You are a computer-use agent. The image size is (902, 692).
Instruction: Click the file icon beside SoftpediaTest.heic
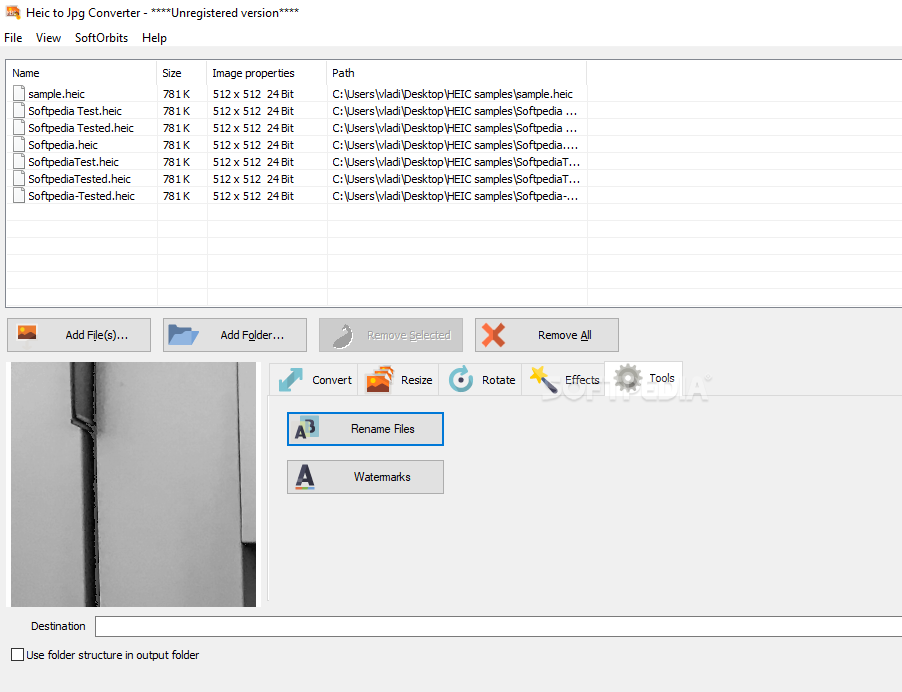tap(19, 162)
